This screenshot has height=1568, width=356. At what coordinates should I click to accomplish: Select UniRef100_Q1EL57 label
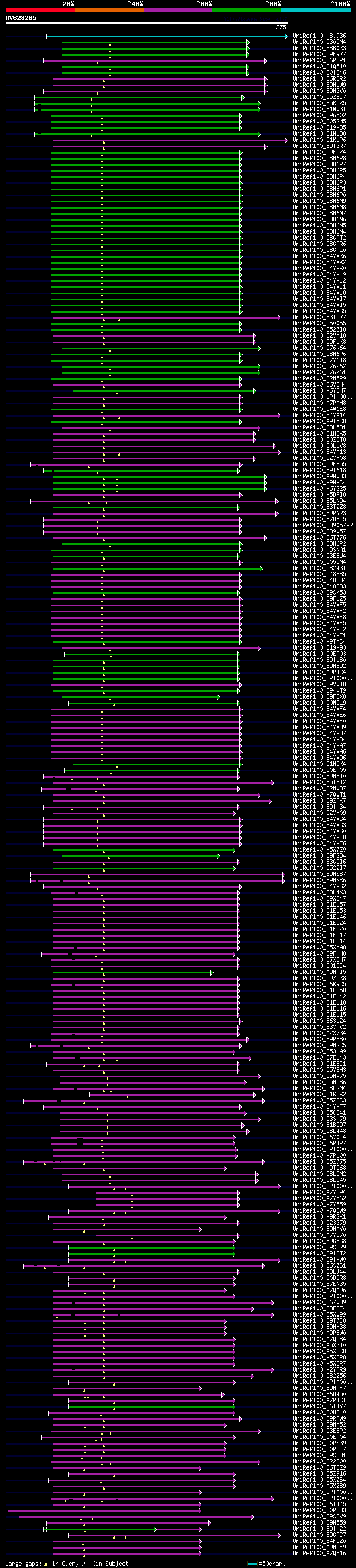click(319, 905)
